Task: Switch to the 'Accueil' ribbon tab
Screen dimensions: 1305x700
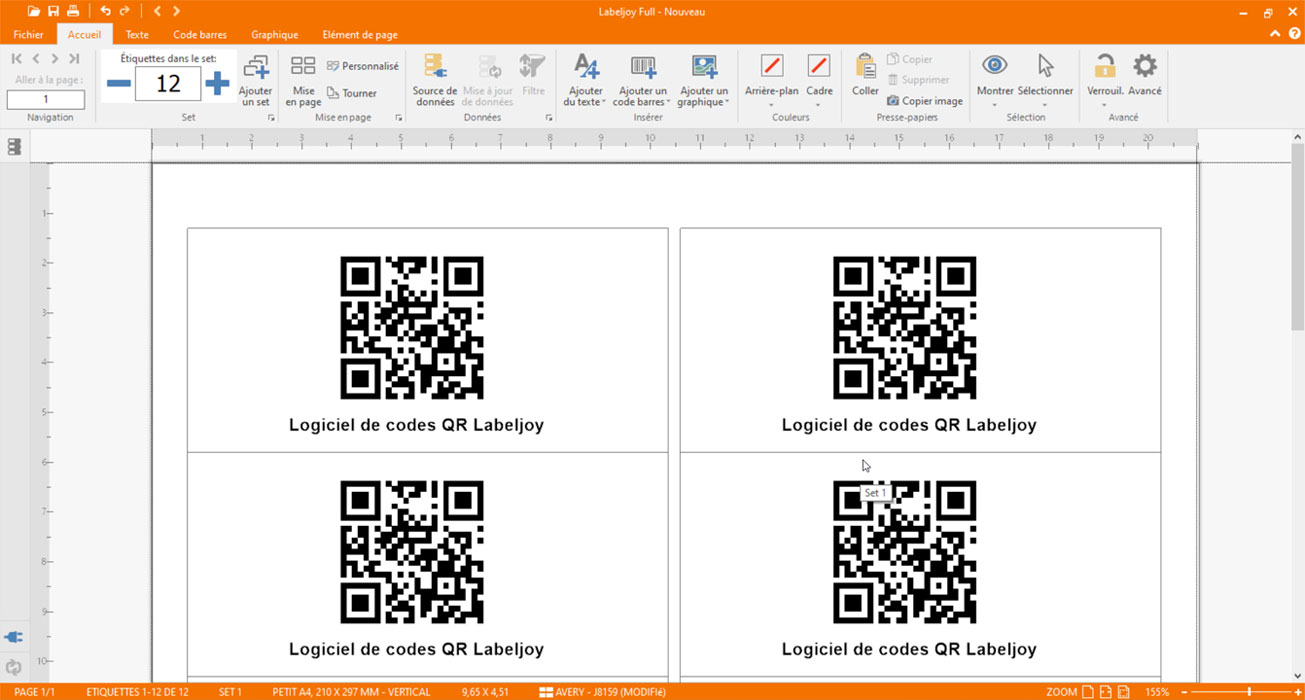Action: tap(84, 34)
